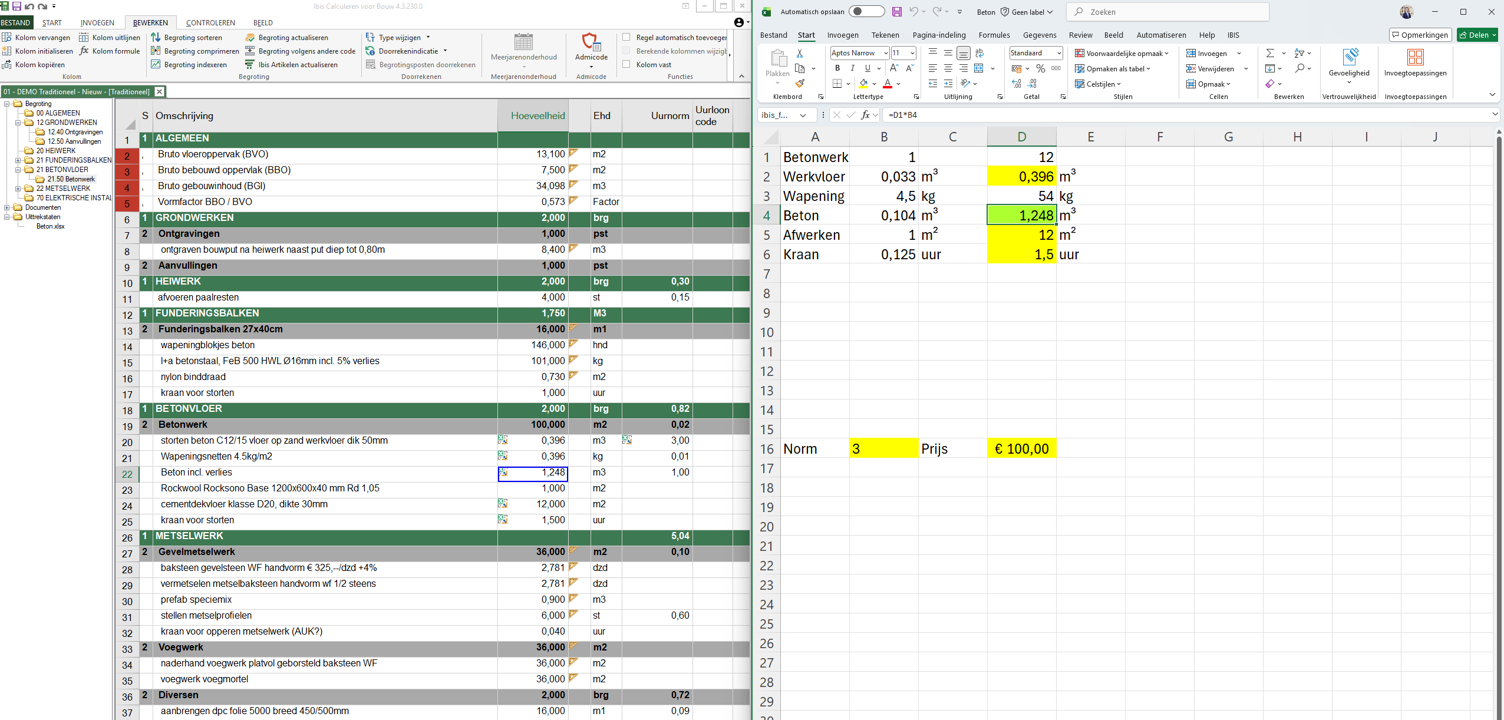The width and height of the screenshot is (1504, 720).
Task: Click Excel format painter brush icon
Action: pyautogui.click(x=800, y=84)
